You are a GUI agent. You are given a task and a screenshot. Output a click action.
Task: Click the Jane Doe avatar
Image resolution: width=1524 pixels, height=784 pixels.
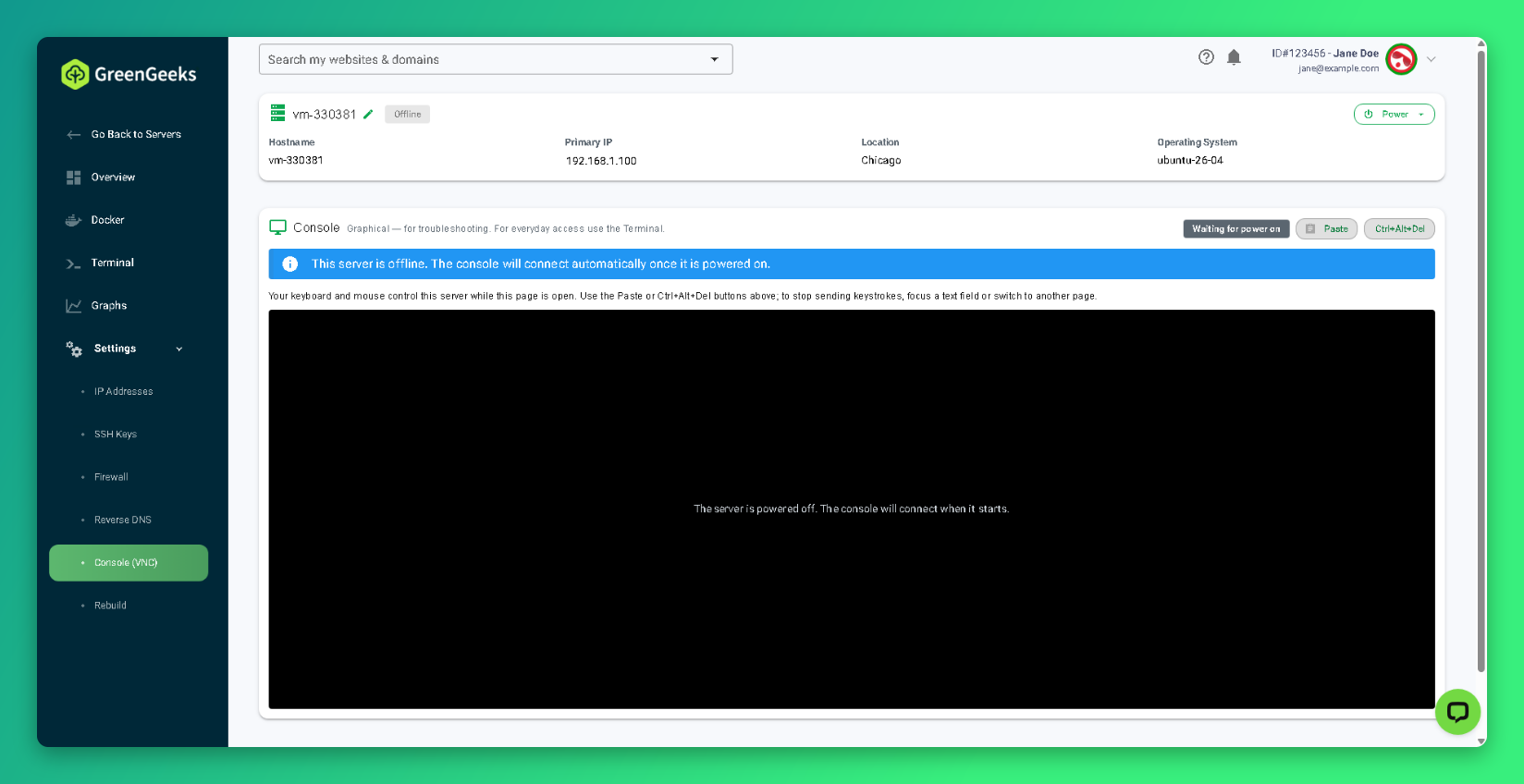[1401, 59]
